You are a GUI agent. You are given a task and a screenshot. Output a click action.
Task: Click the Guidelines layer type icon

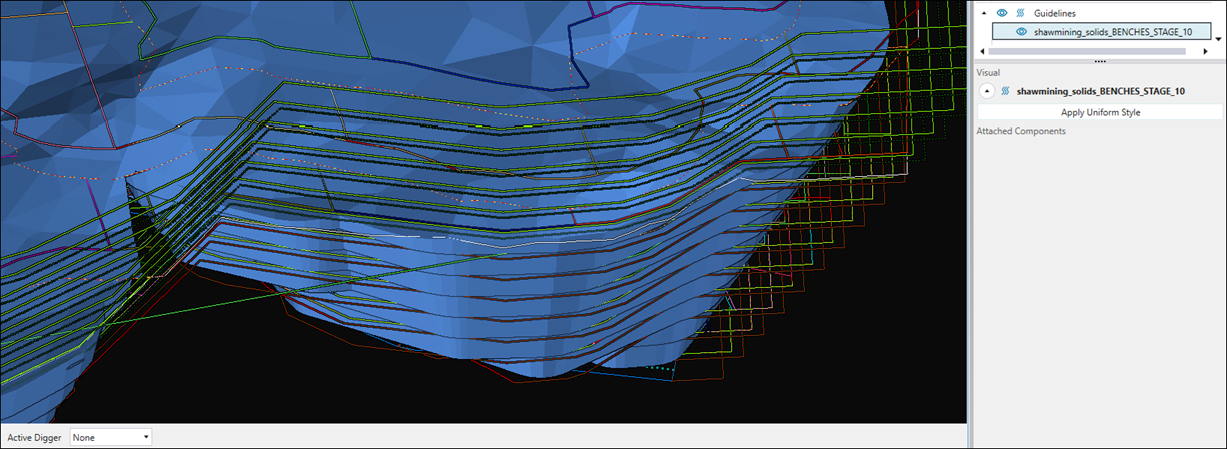click(x=1020, y=13)
